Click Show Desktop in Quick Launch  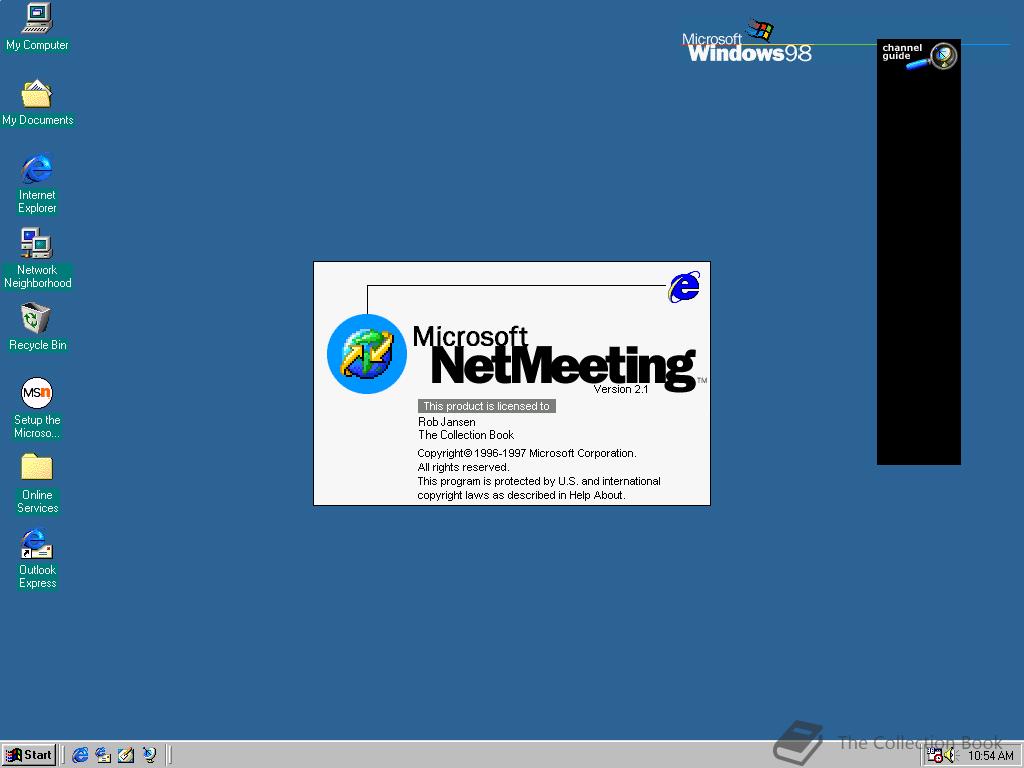click(126, 755)
